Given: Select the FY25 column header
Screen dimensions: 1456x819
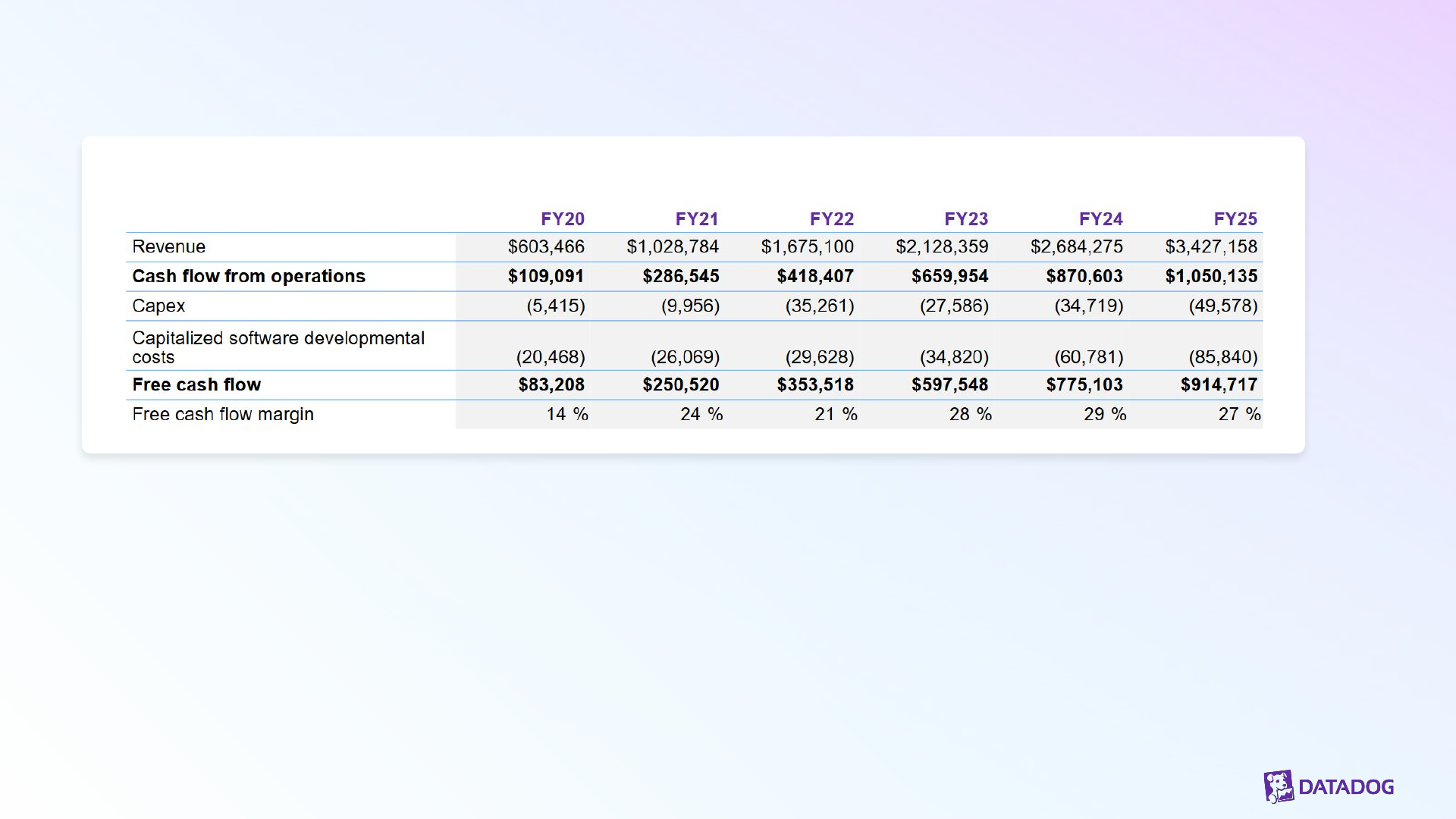Looking at the screenshot, I should pos(1235,219).
